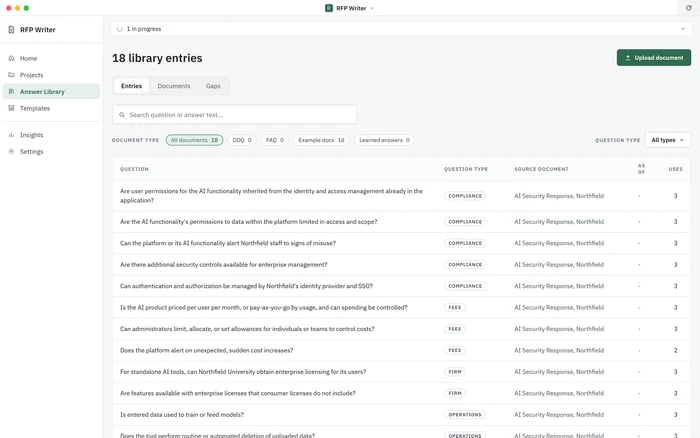Click the RFP Writer document icon in sidebar header
The image size is (700, 438).
click(11, 30)
